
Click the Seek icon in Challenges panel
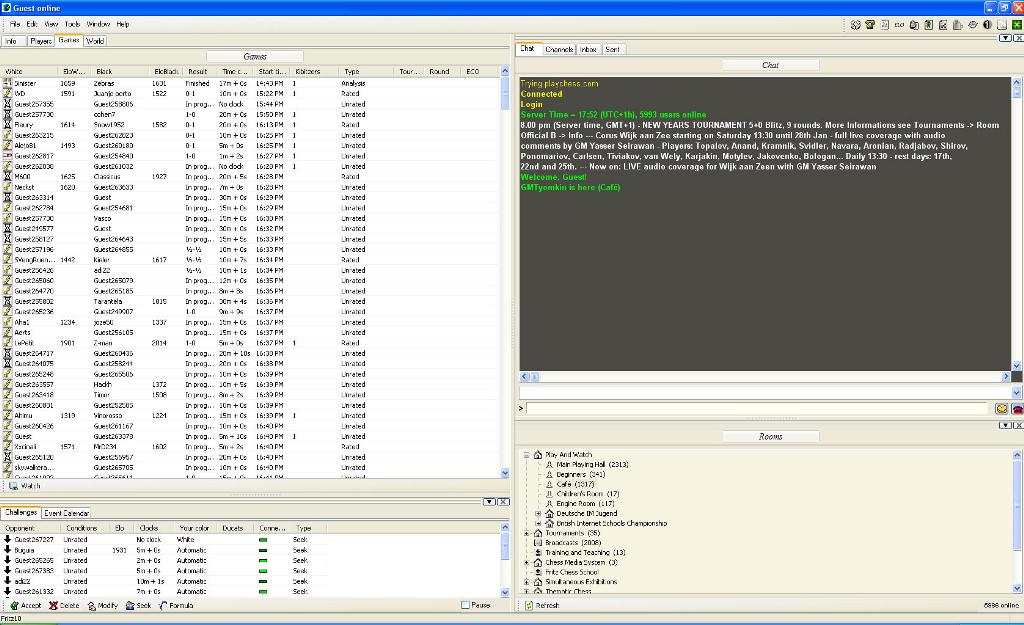tap(131, 606)
